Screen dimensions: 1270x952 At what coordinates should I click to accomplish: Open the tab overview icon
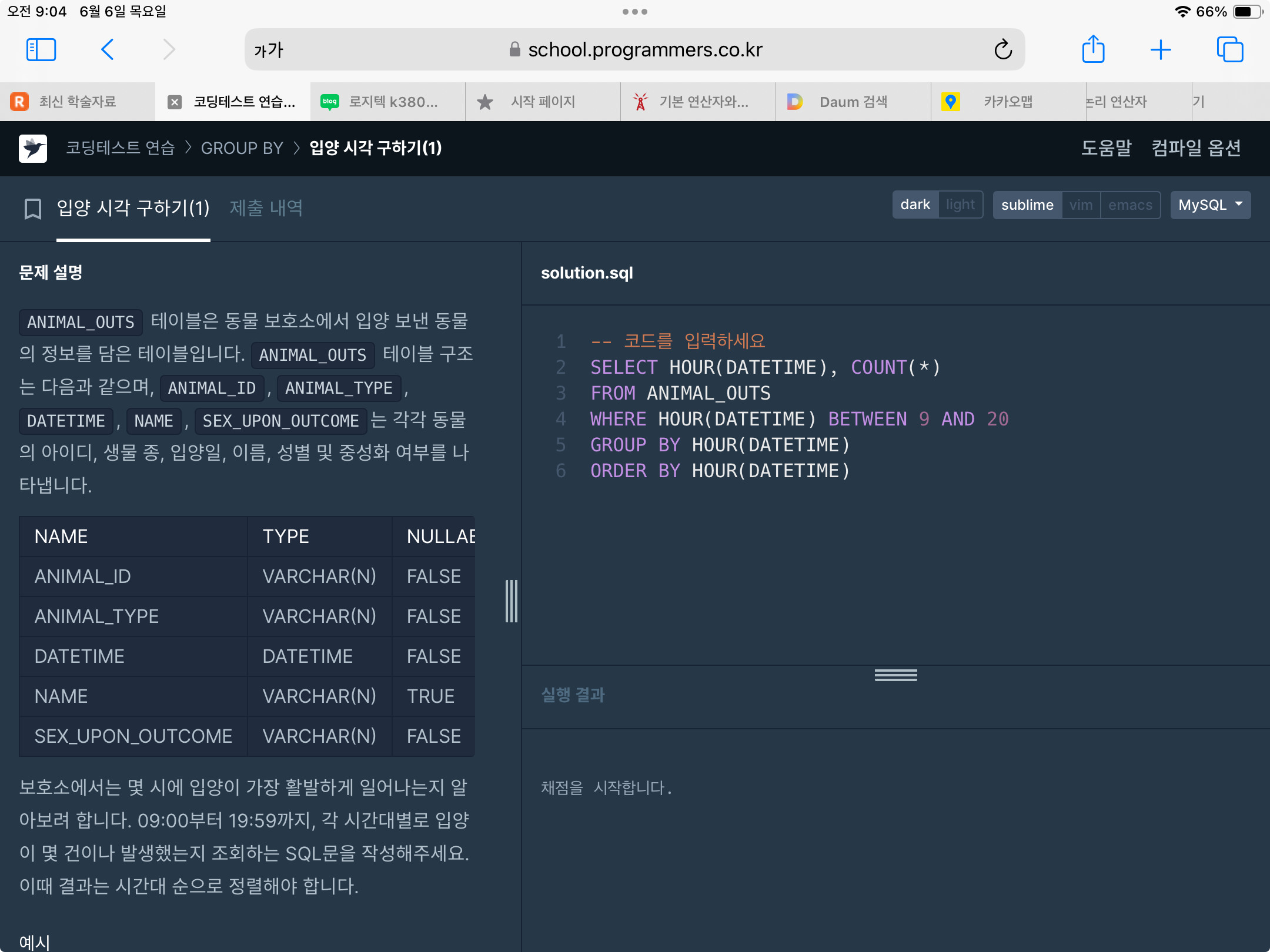1230,50
